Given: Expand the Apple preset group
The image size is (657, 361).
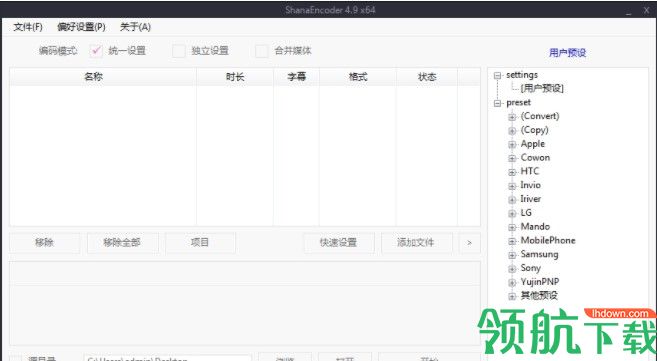Looking at the screenshot, I should click(512, 145).
